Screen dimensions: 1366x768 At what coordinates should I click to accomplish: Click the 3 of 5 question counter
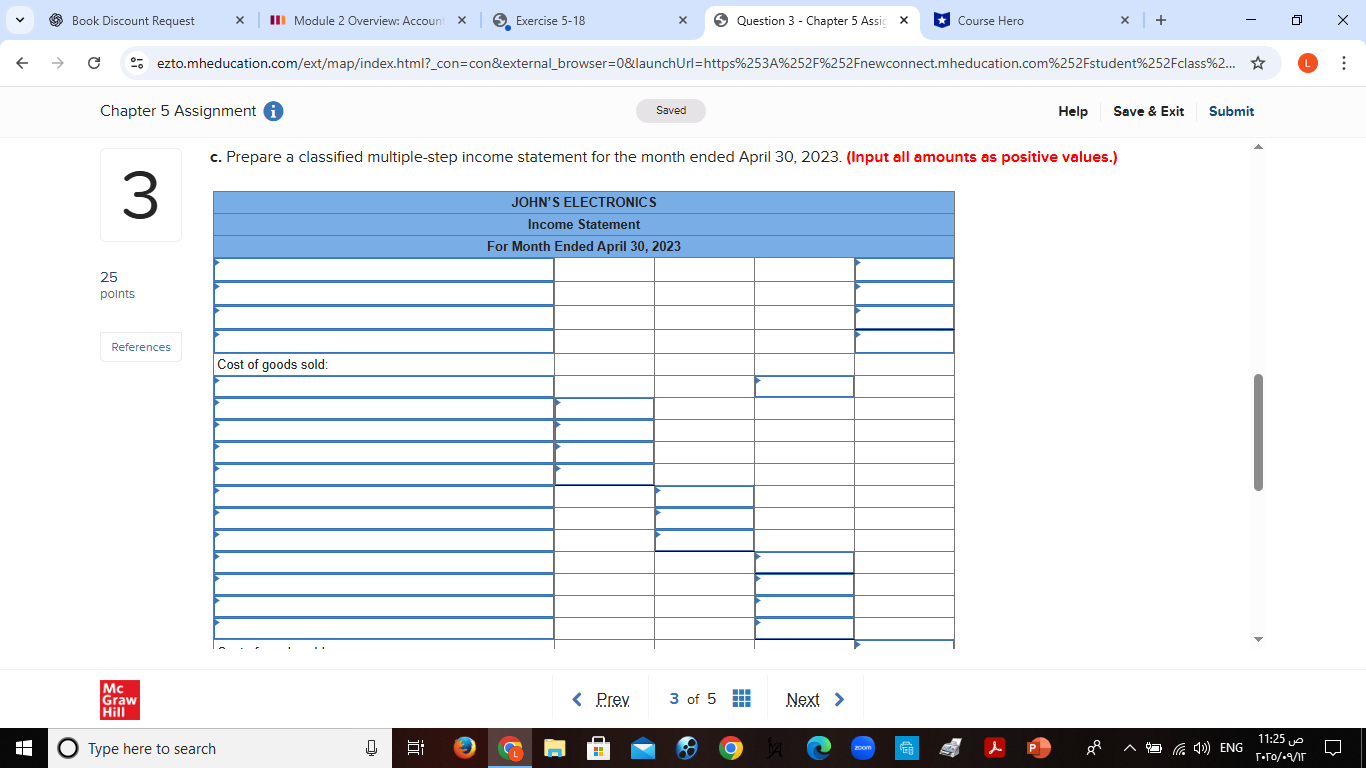tap(693, 699)
